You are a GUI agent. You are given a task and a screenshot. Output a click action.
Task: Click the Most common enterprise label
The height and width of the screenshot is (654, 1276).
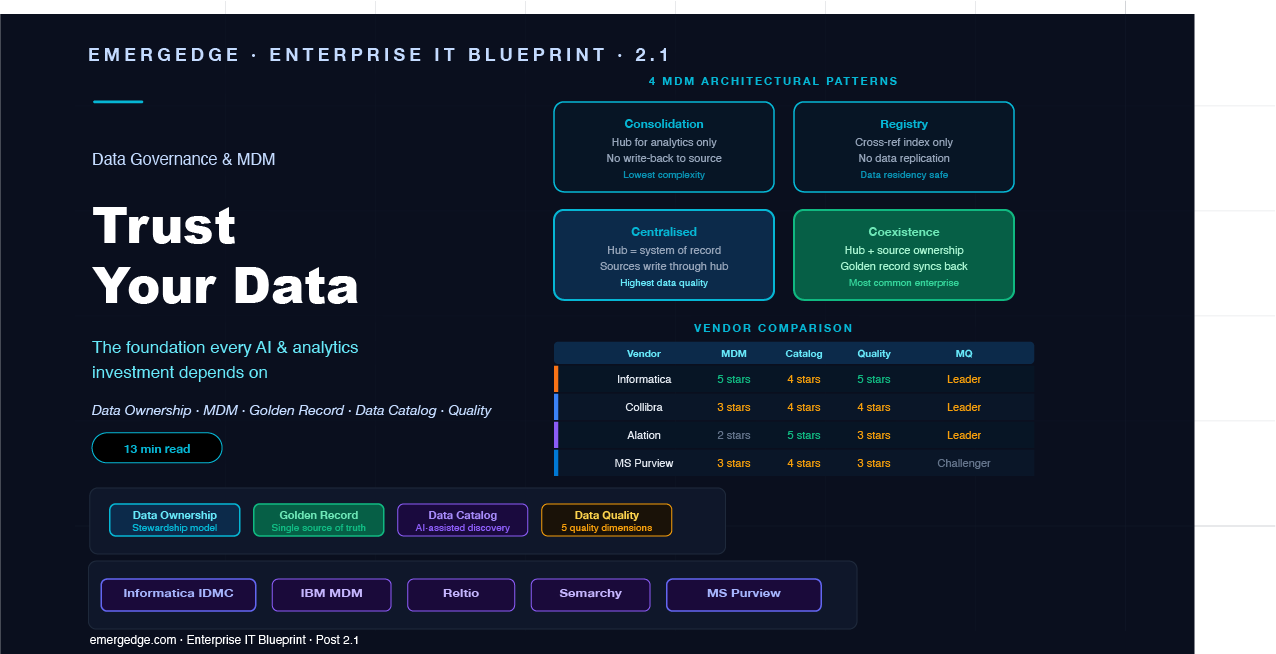pyautogui.click(x=904, y=283)
